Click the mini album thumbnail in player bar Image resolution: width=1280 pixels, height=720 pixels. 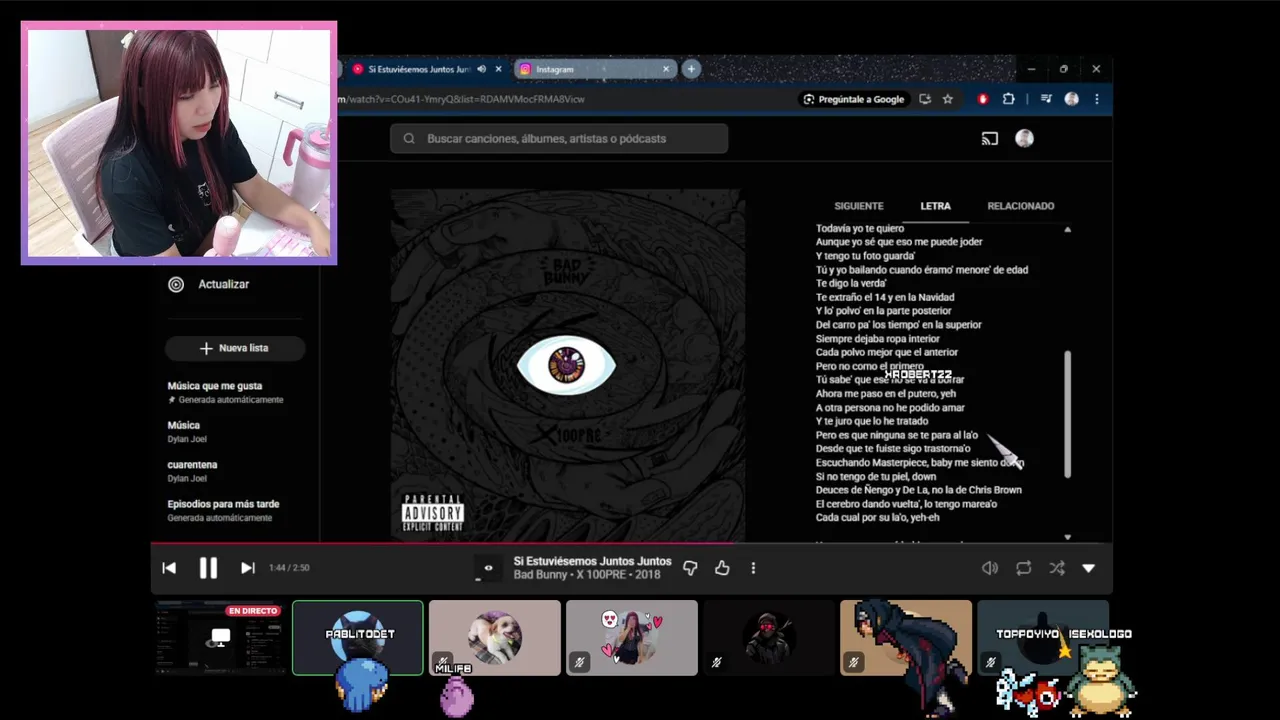[488, 568]
